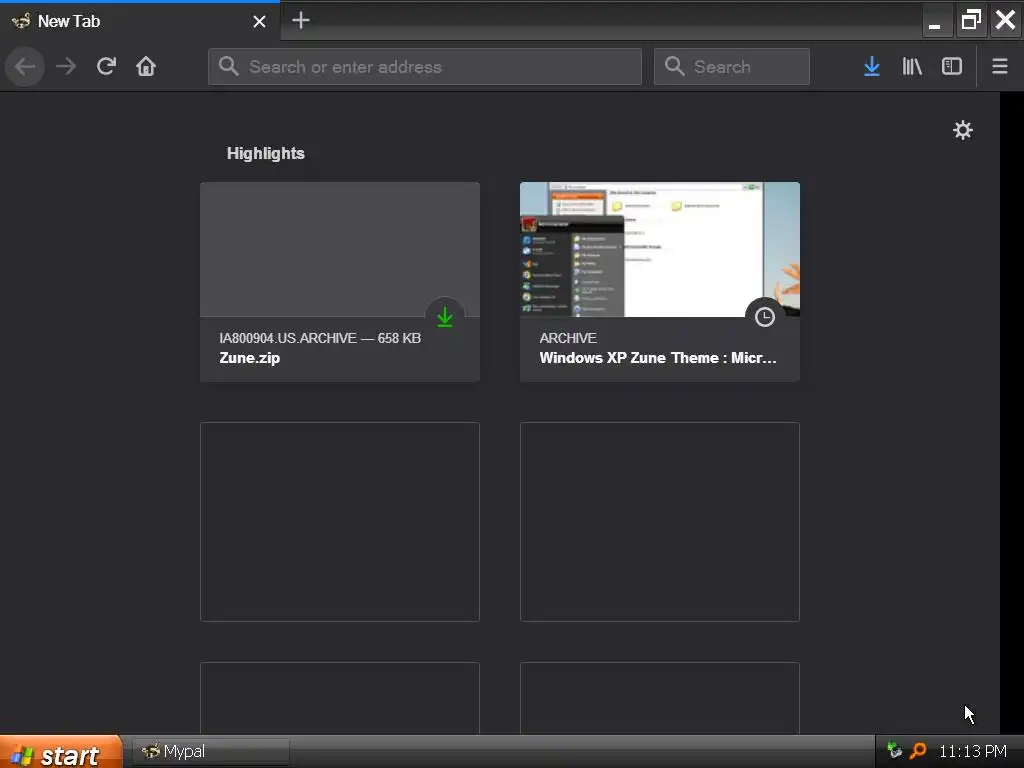
Task: Open the Zune.zip download highlight card
Action: (x=340, y=281)
